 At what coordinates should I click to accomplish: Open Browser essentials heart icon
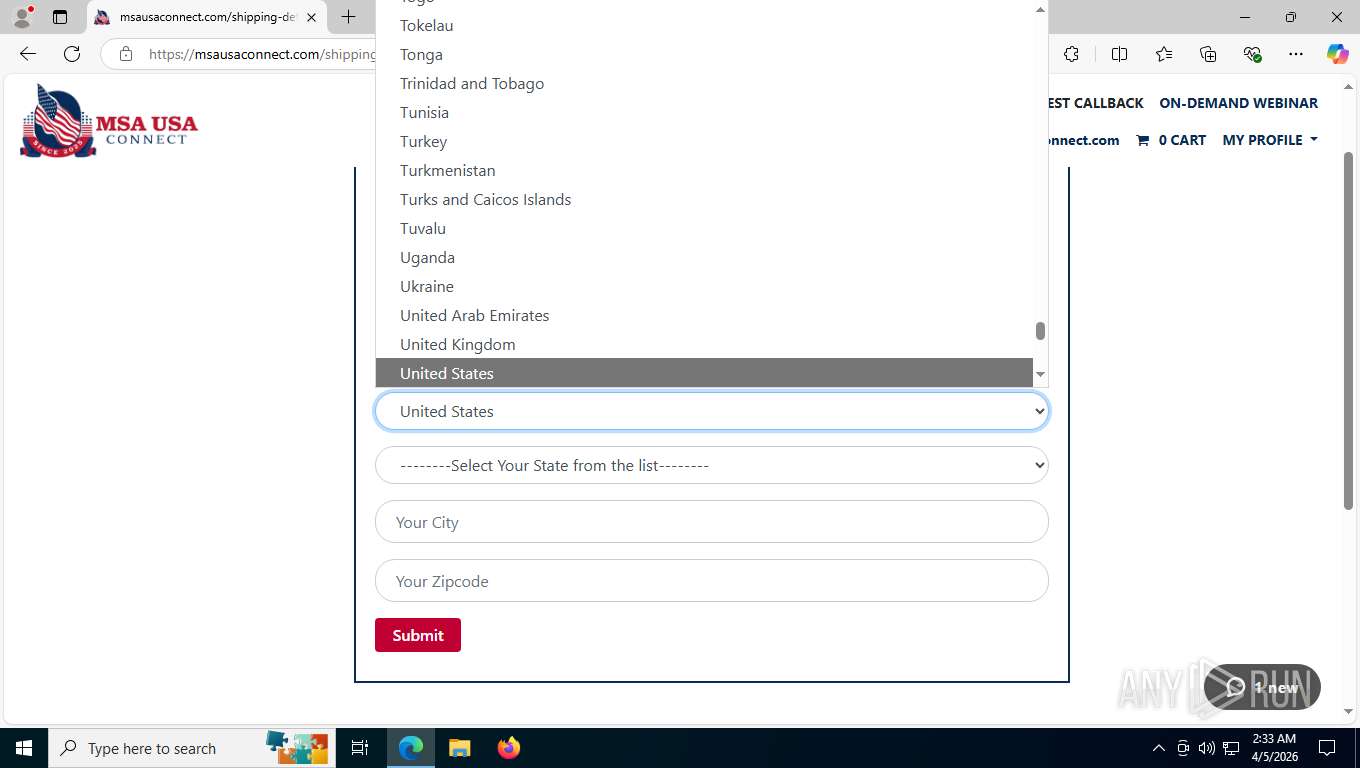tap(1252, 54)
